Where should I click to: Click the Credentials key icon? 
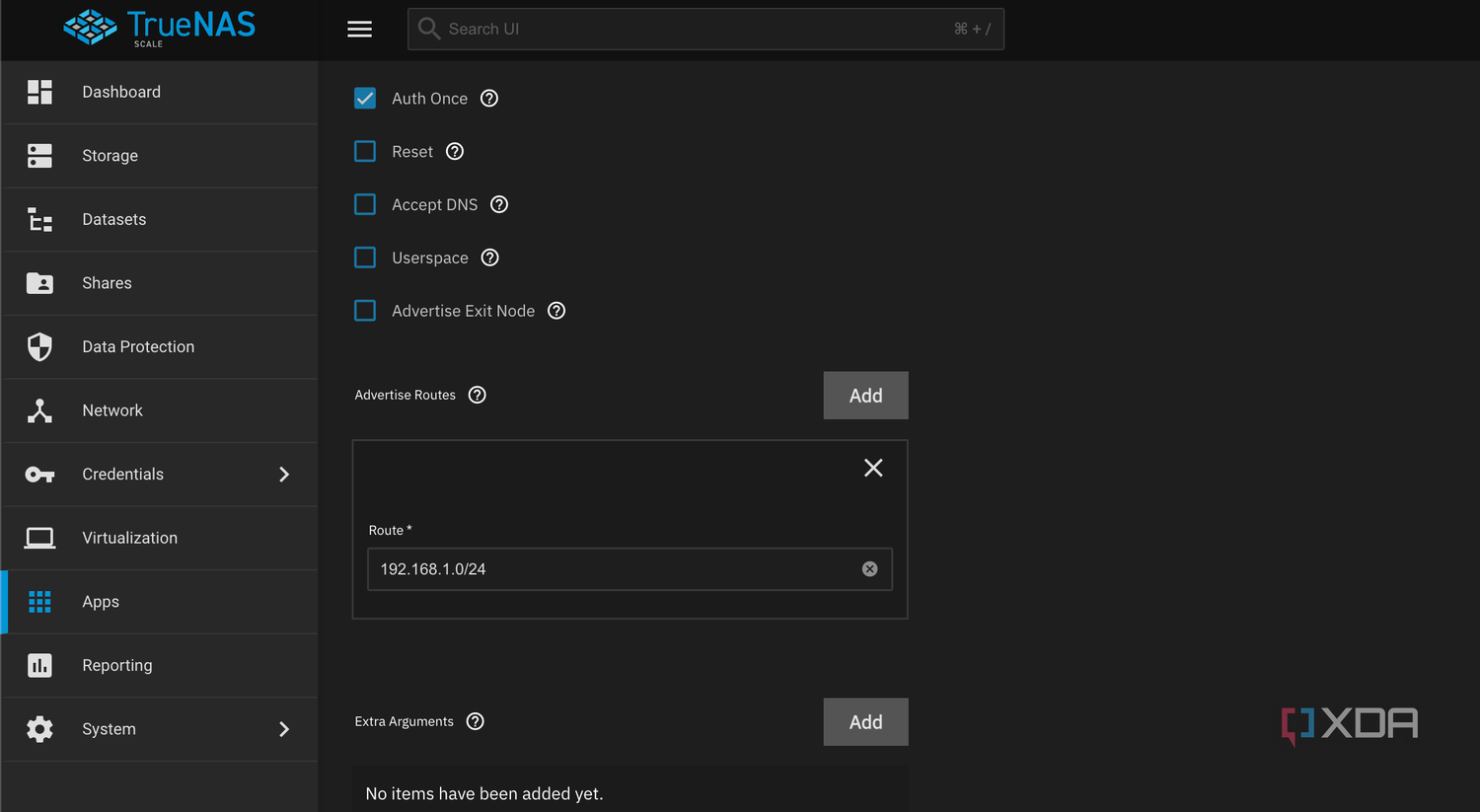39,475
